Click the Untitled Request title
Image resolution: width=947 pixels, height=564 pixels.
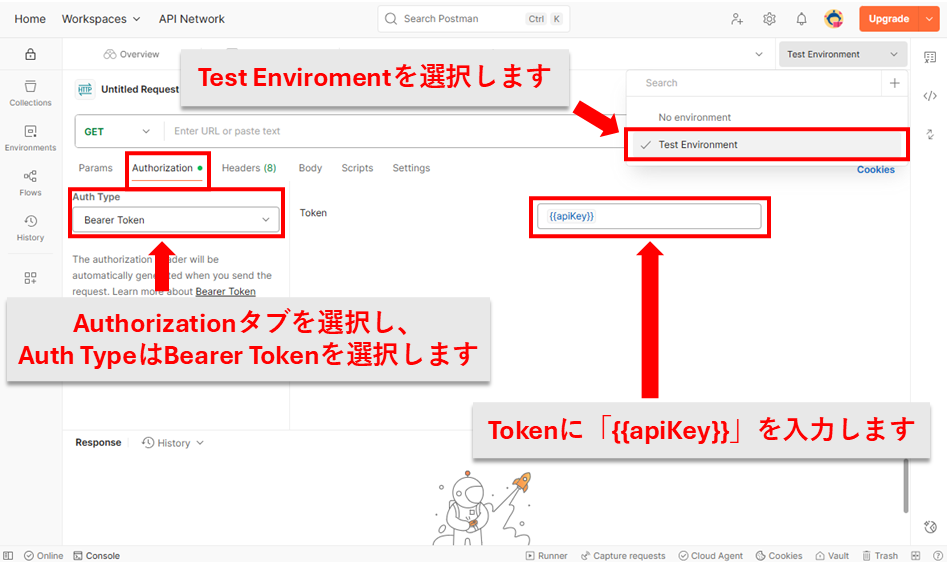click(x=140, y=89)
